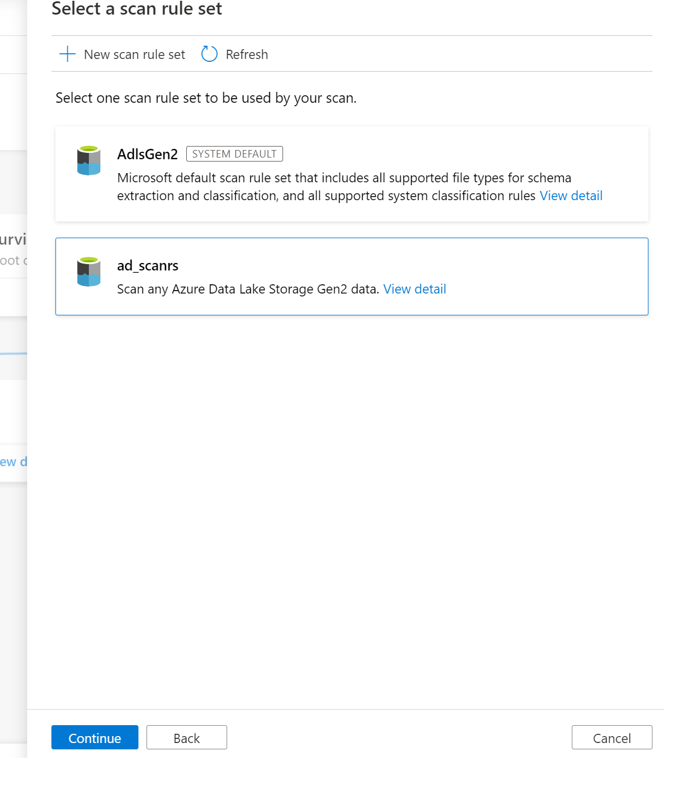Screen dimensions: 695x798
Task: Select the AdlsGen2 rule set title
Action: coord(147,154)
